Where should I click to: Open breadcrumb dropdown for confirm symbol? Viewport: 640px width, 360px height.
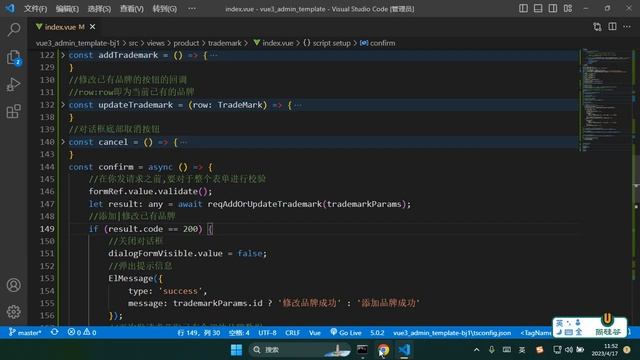pos(378,43)
